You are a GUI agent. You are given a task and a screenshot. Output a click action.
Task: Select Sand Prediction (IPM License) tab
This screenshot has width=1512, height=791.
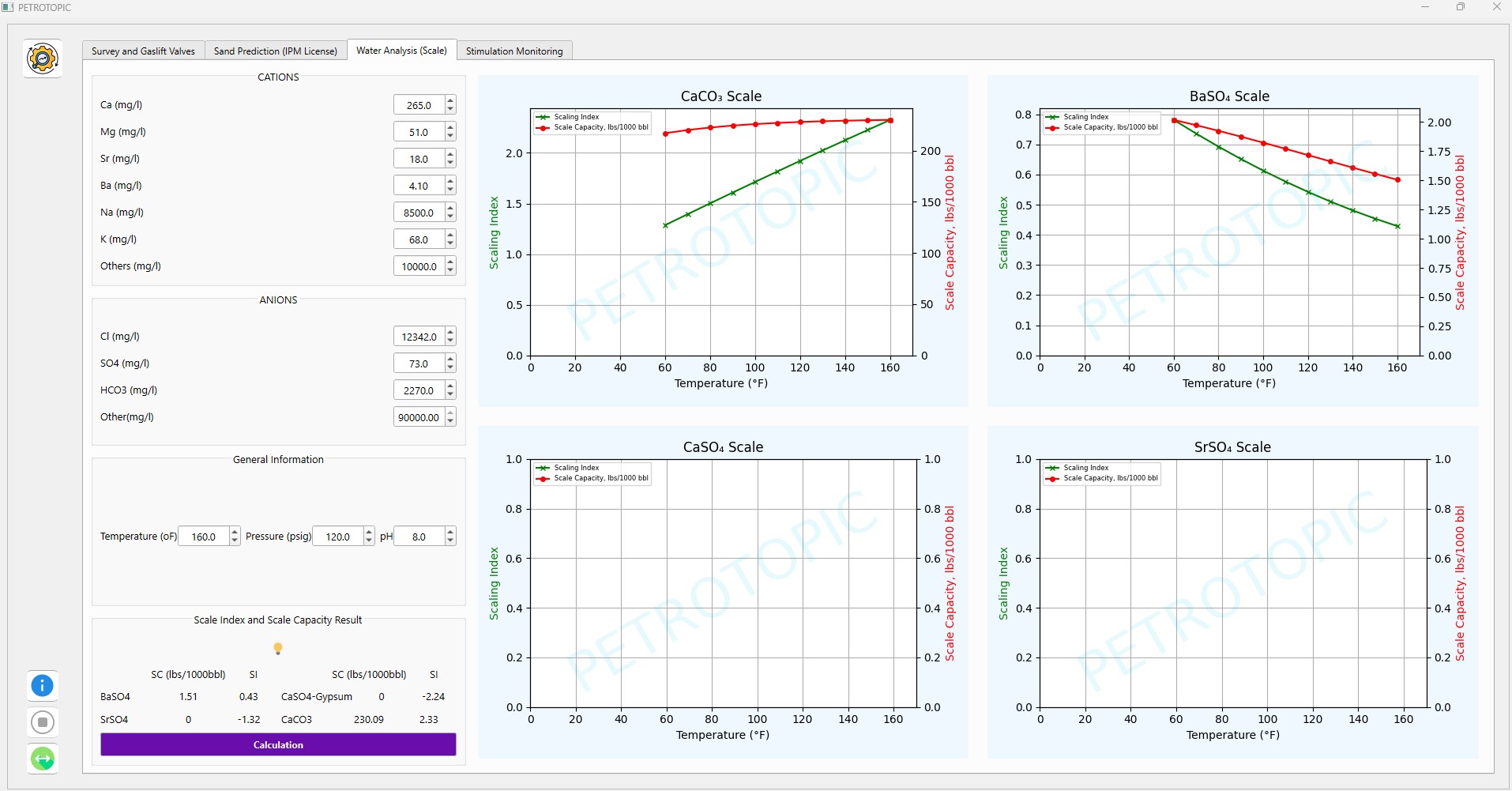[x=275, y=51]
